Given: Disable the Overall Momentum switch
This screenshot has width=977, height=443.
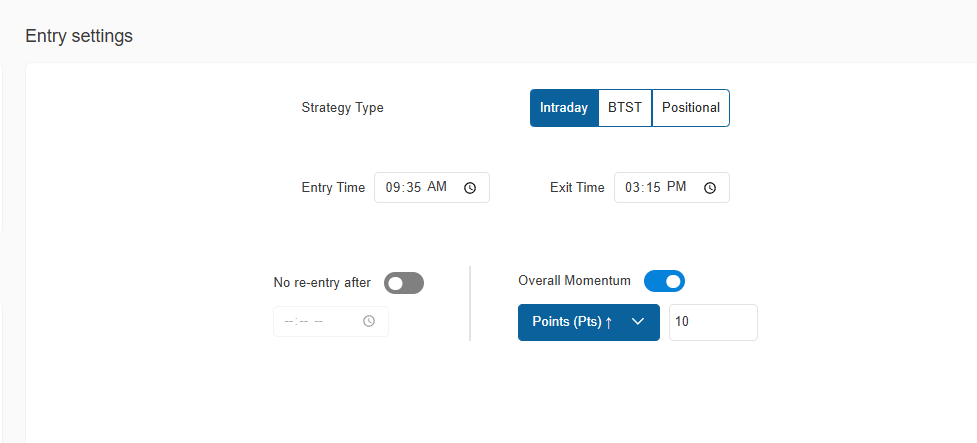Looking at the screenshot, I should (664, 281).
